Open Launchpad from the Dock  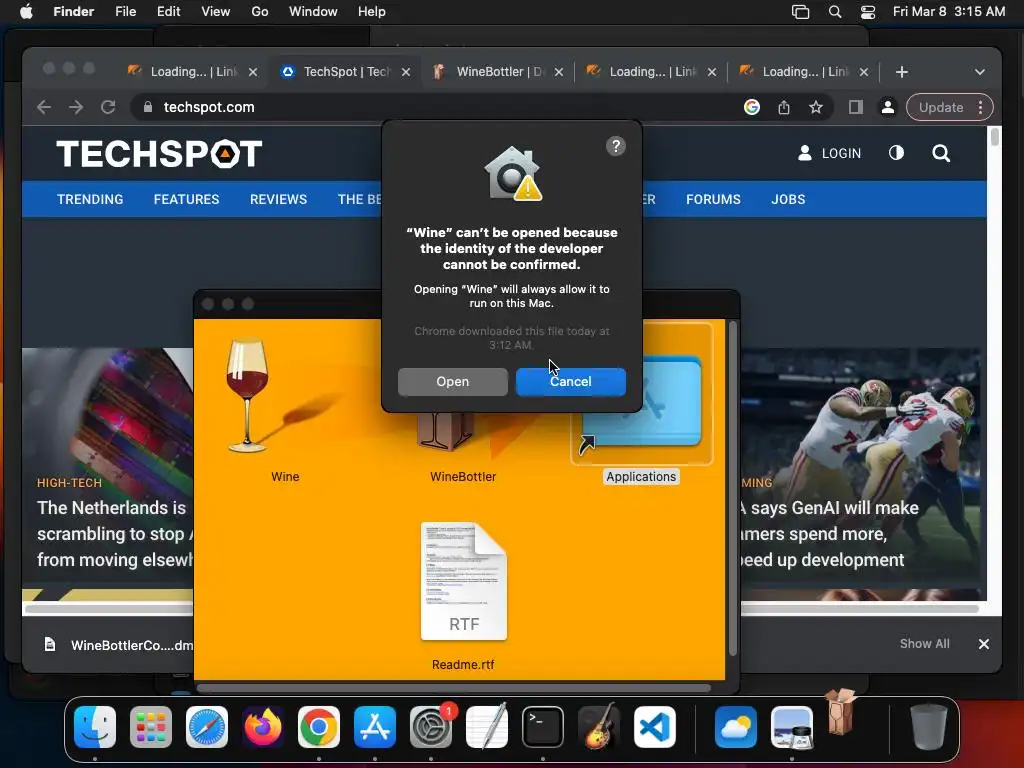pos(151,727)
